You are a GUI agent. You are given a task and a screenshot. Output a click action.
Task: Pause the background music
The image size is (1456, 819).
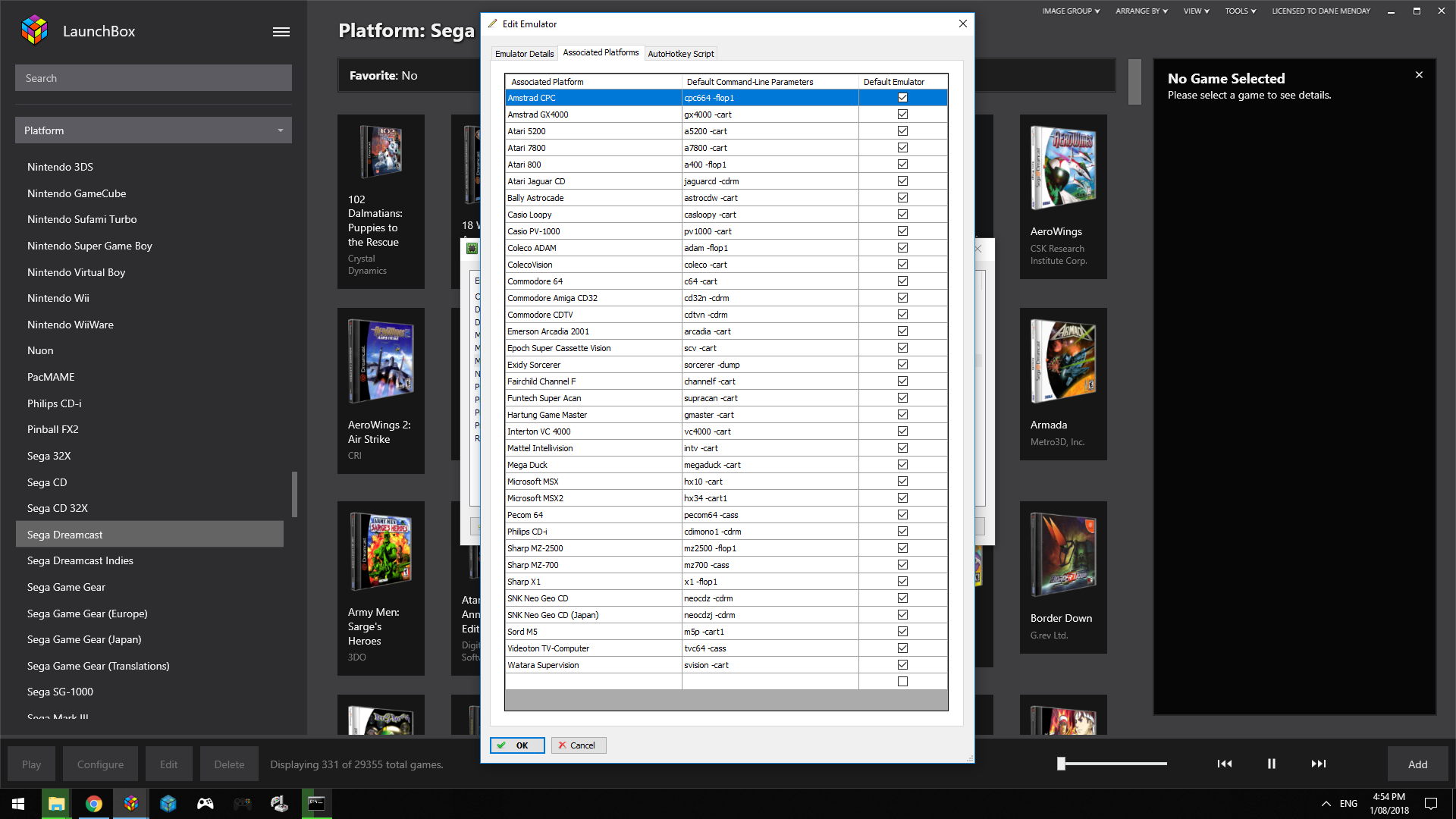(x=1272, y=764)
